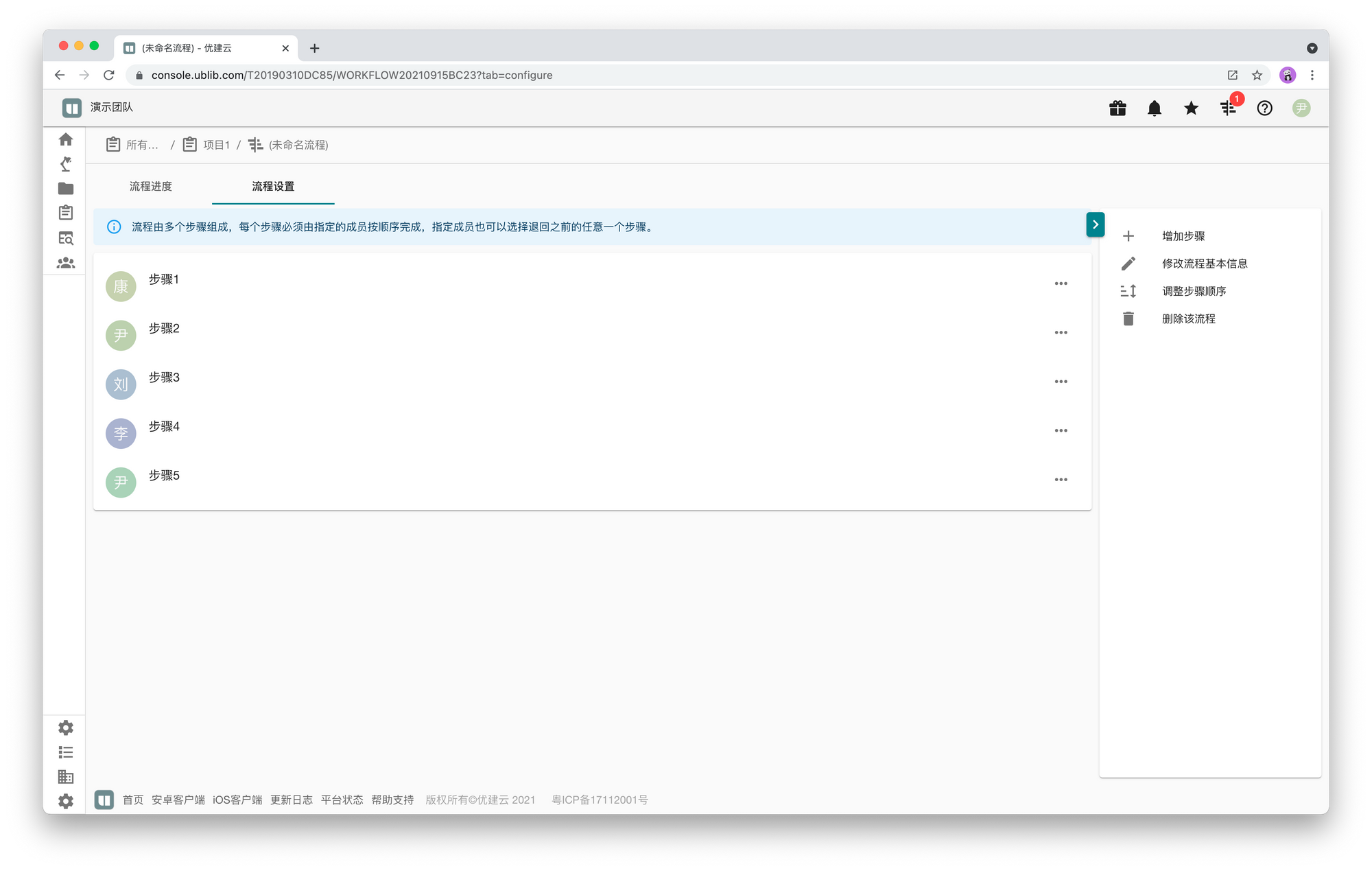
Task: Open more options for 步骤1
Action: pyautogui.click(x=1061, y=283)
